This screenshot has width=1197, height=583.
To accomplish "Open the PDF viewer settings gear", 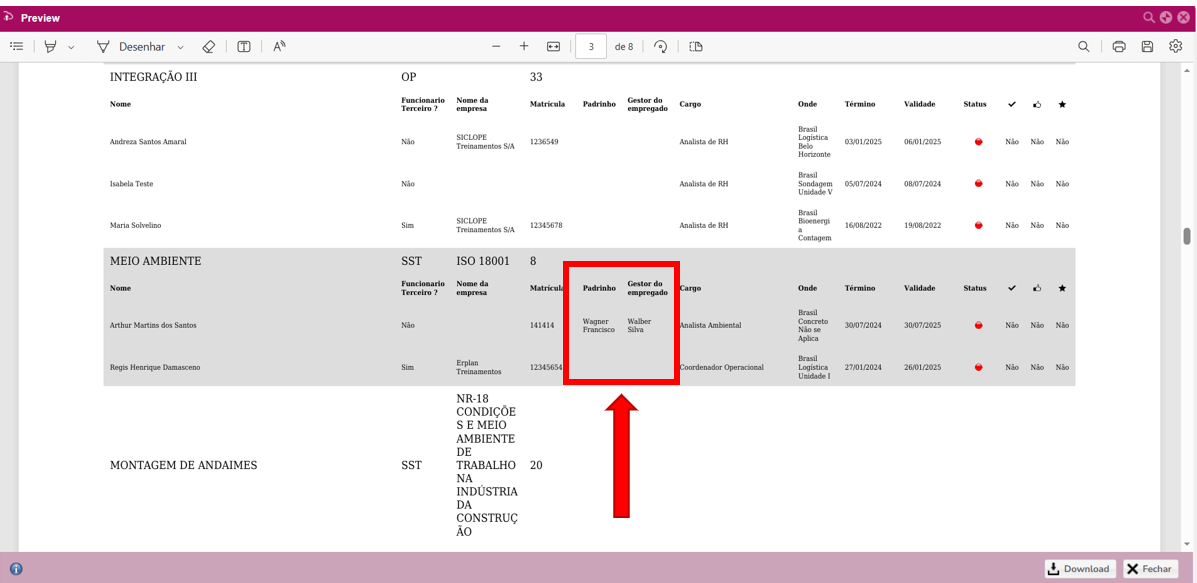I will (1176, 47).
